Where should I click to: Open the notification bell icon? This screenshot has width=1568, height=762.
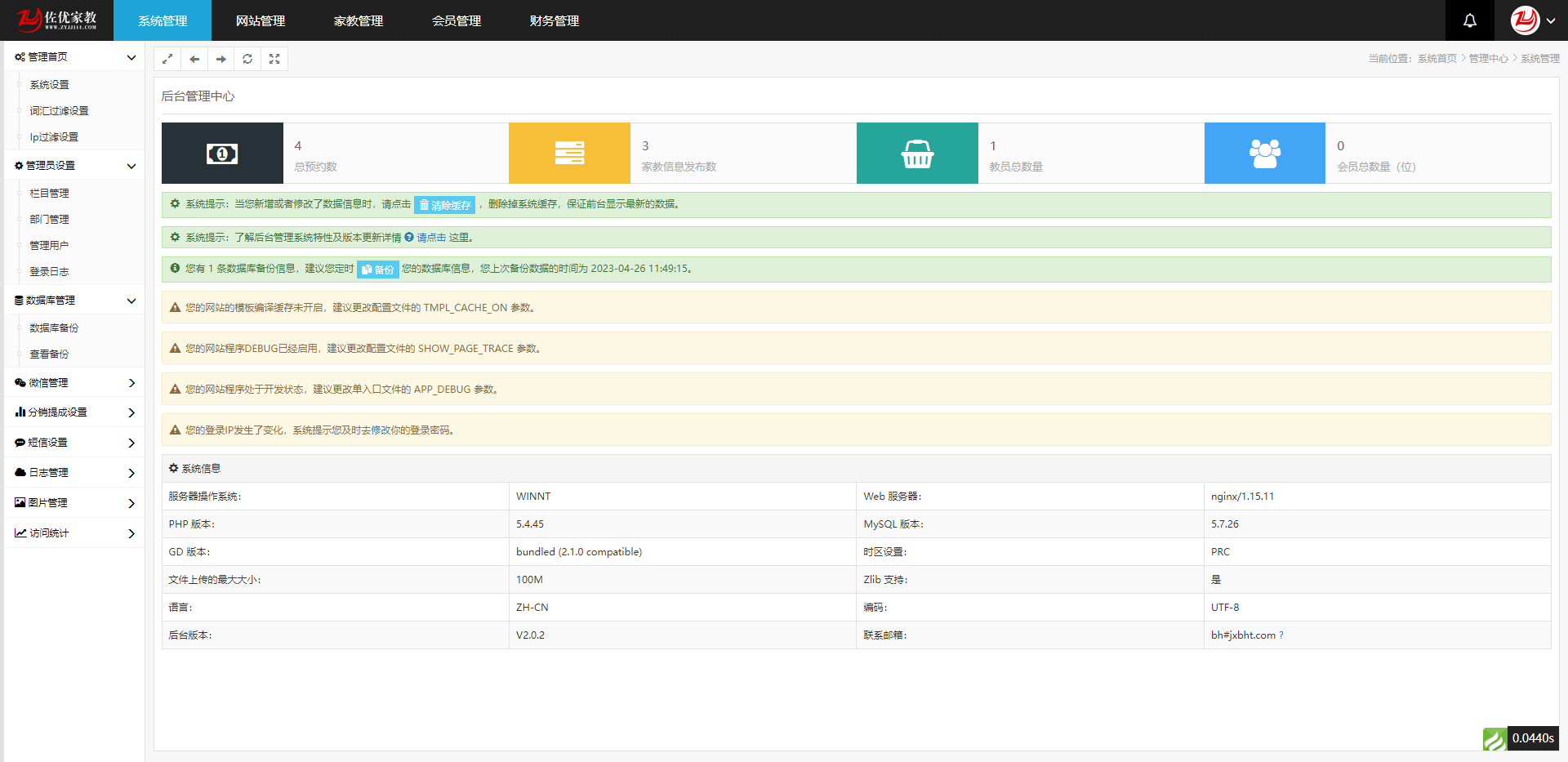1469,20
